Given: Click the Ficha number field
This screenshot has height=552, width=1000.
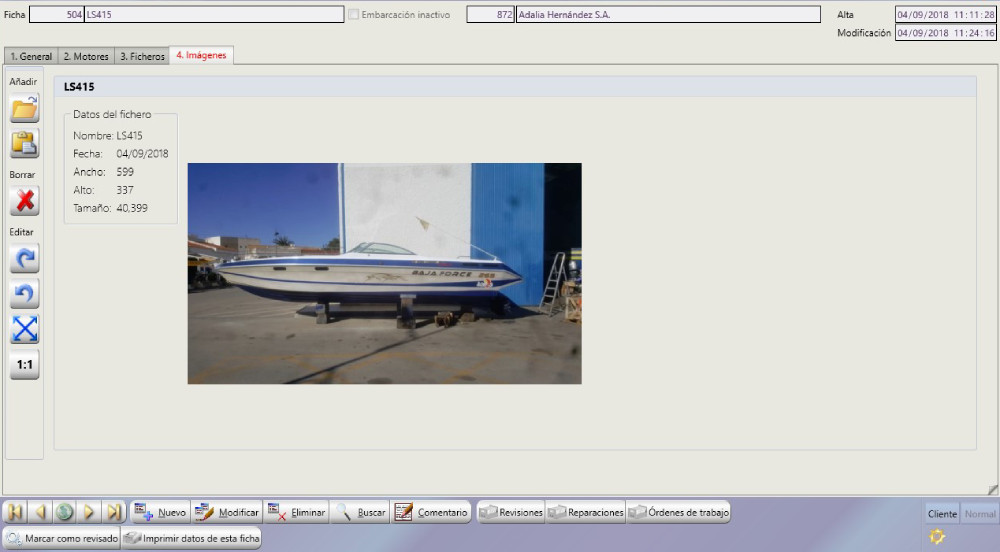Looking at the screenshot, I should (x=56, y=15).
